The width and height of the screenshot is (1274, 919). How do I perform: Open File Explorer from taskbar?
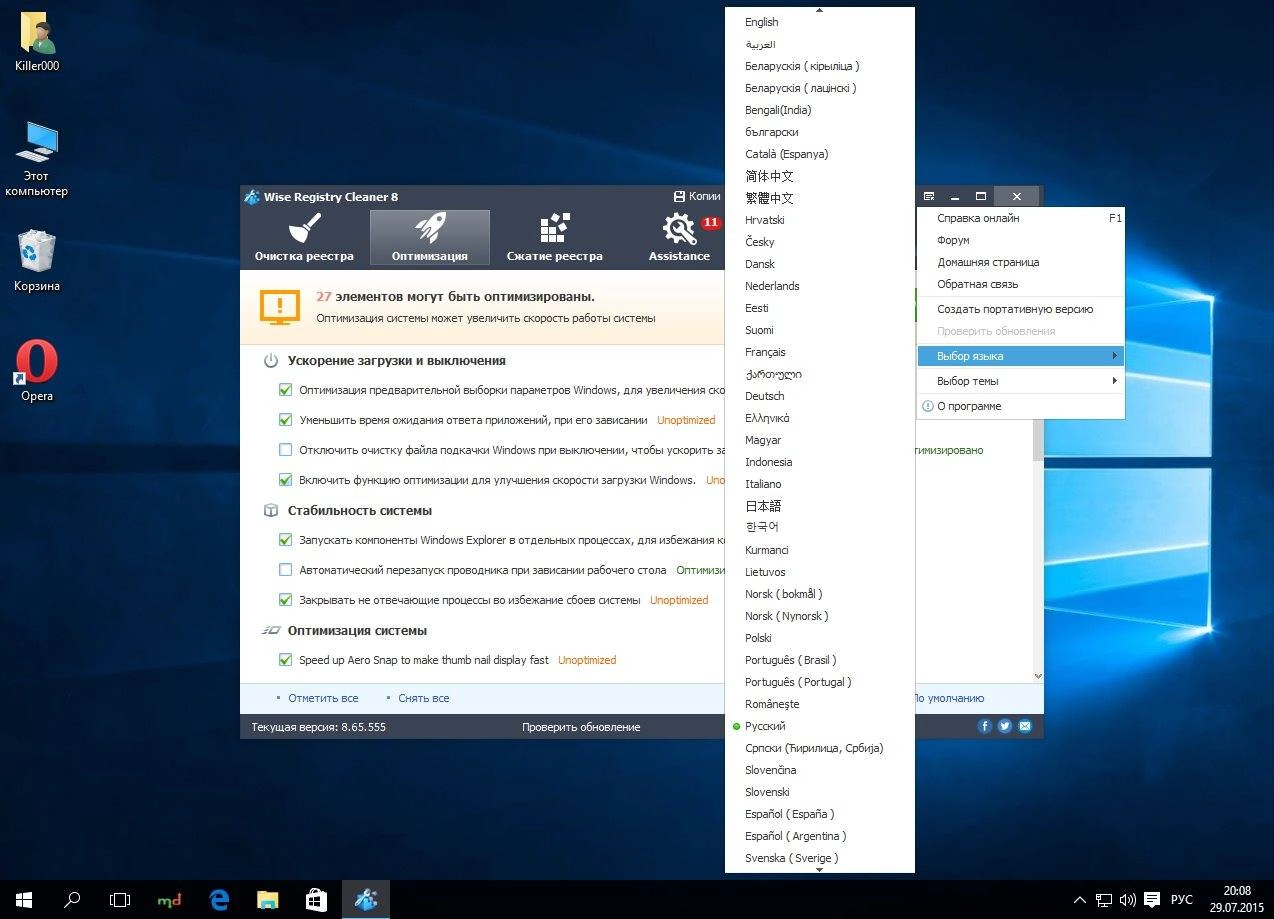click(267, 900)
